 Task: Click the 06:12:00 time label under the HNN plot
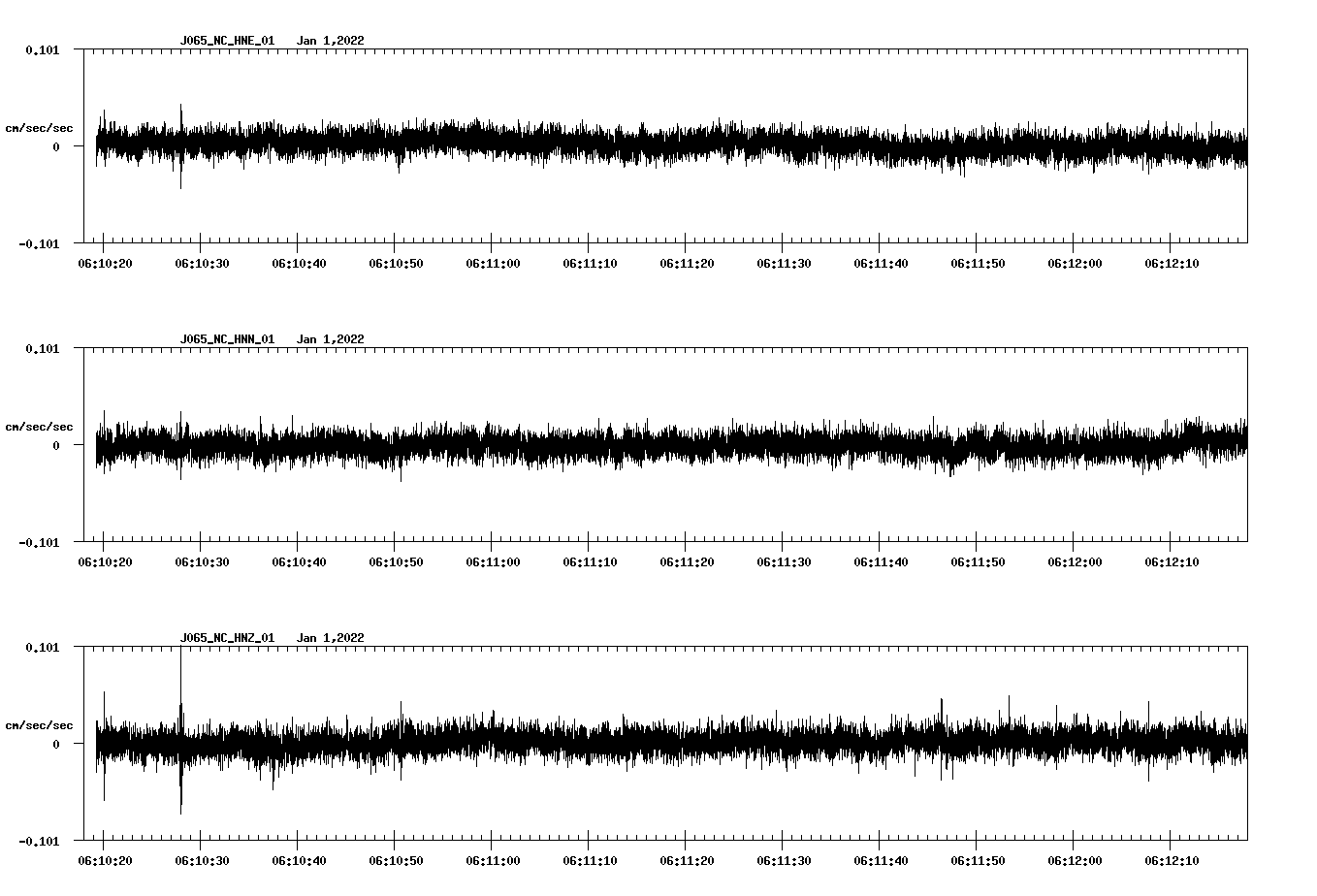coord(1075,562)
